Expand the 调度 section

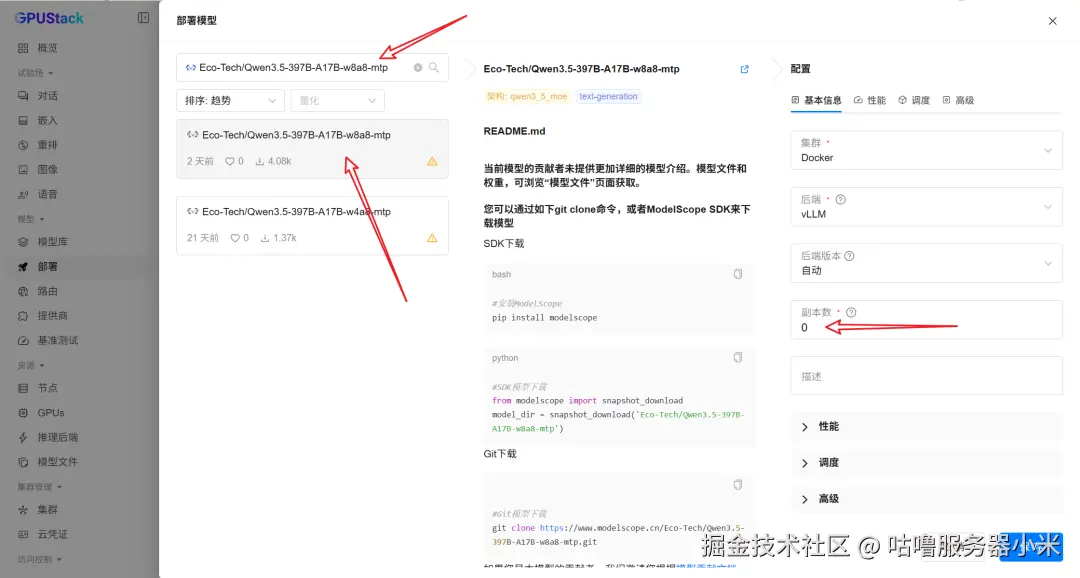(x=926, y=463)
